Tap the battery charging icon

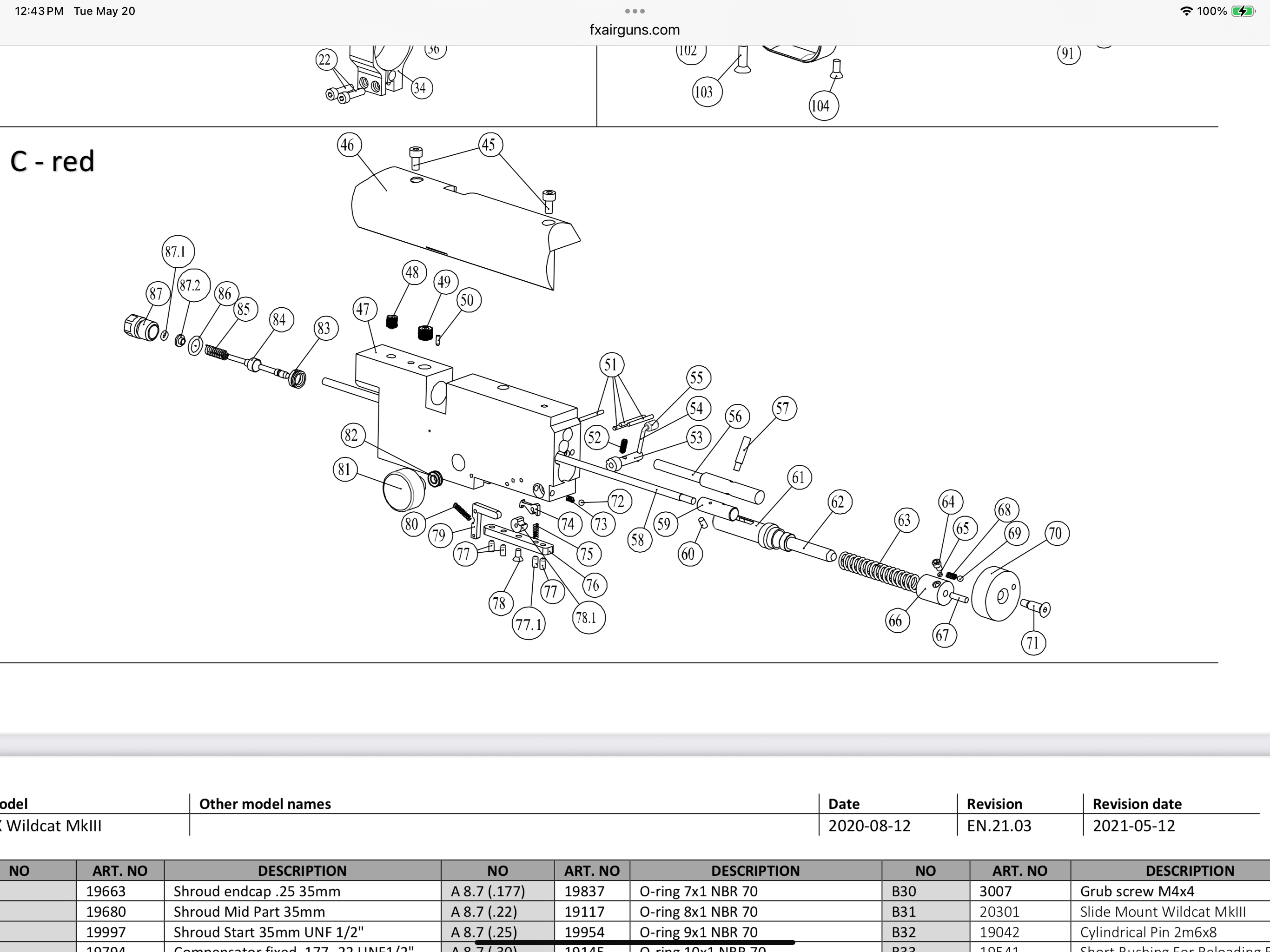click(x=1243, y=11)
